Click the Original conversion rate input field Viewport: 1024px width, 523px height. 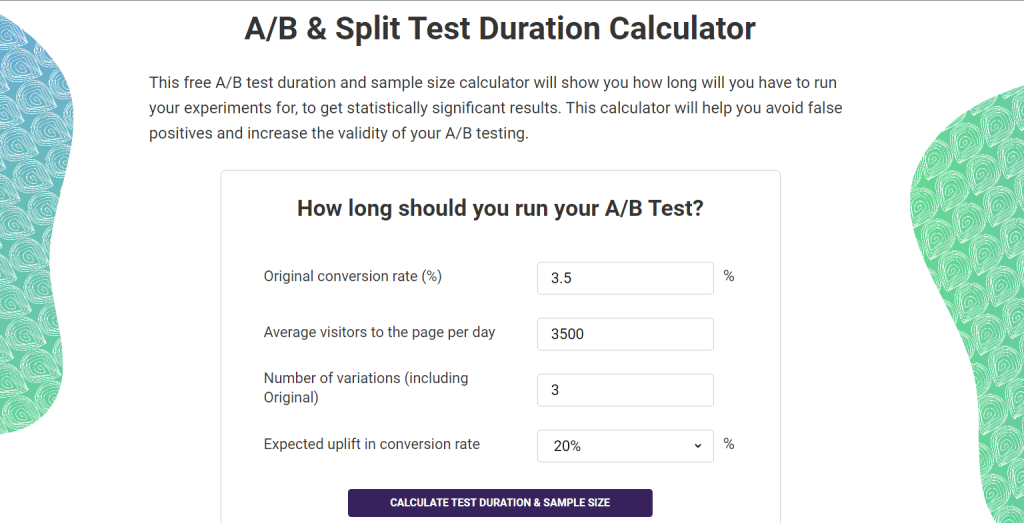[625, 278]
